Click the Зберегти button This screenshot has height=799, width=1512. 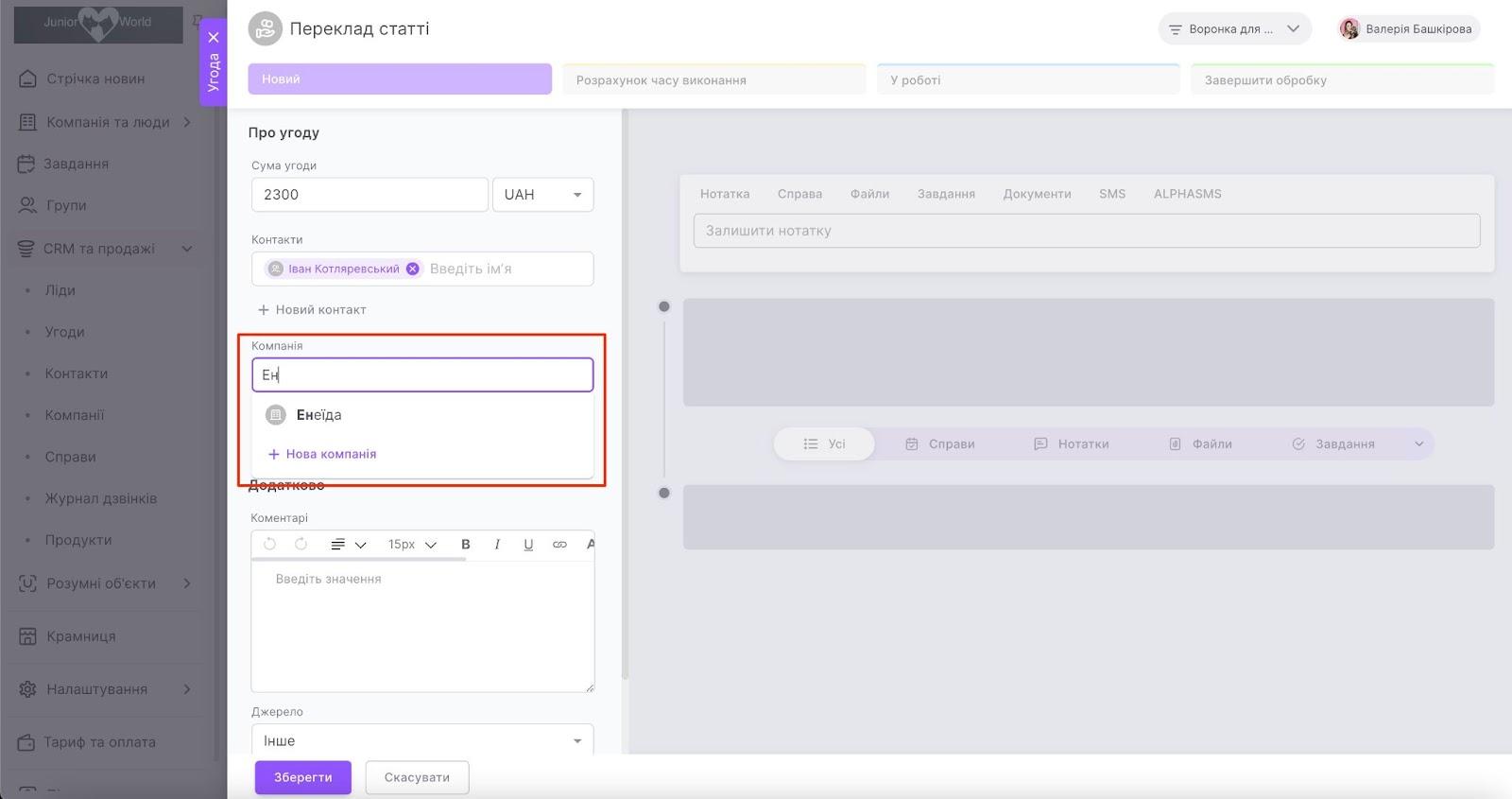[302, 777]
